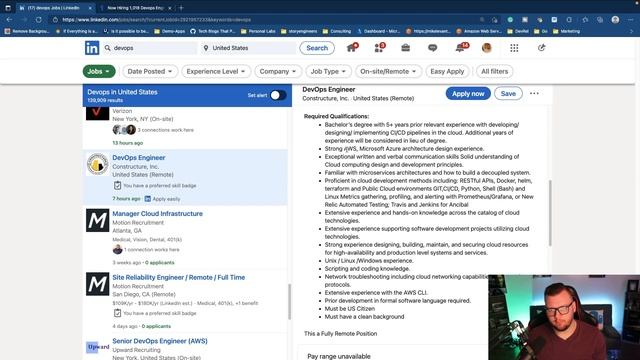Screen dimensions: 640x360
Task: Click the job description scrollbar
Action: (x=550, y=213)
